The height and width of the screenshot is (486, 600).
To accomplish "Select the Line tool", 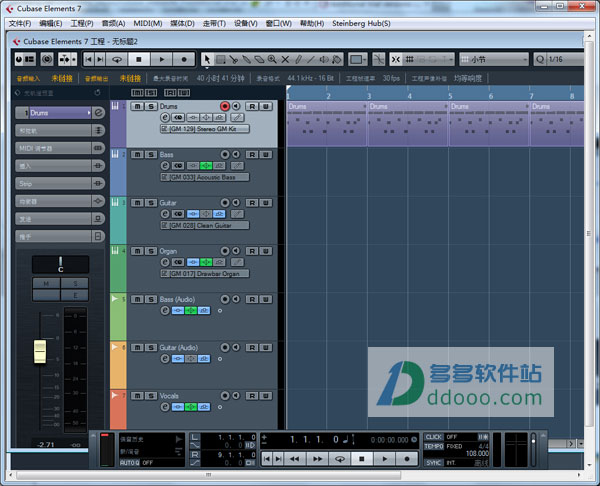I will pyautogui.click(x=311, y=59).
